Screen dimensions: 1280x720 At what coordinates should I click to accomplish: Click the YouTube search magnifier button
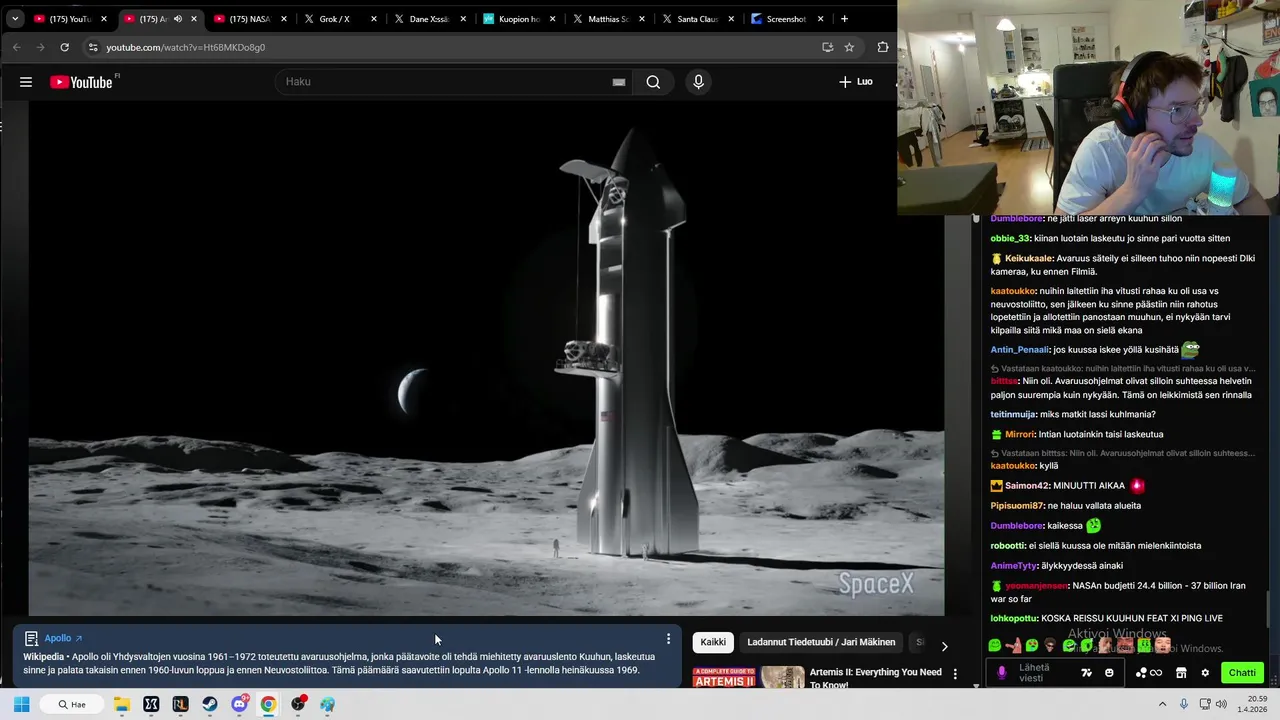pos(653,82)
